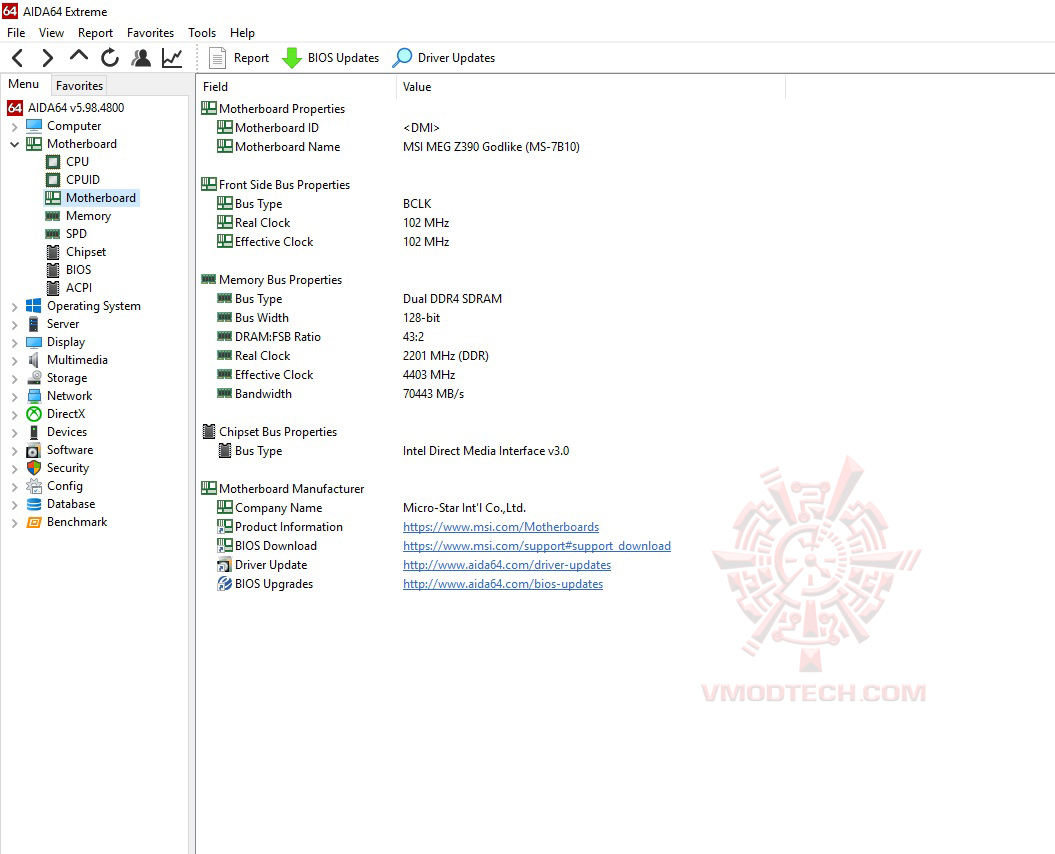
Task: Click the Security shield icon
Action: click(34, 468)
